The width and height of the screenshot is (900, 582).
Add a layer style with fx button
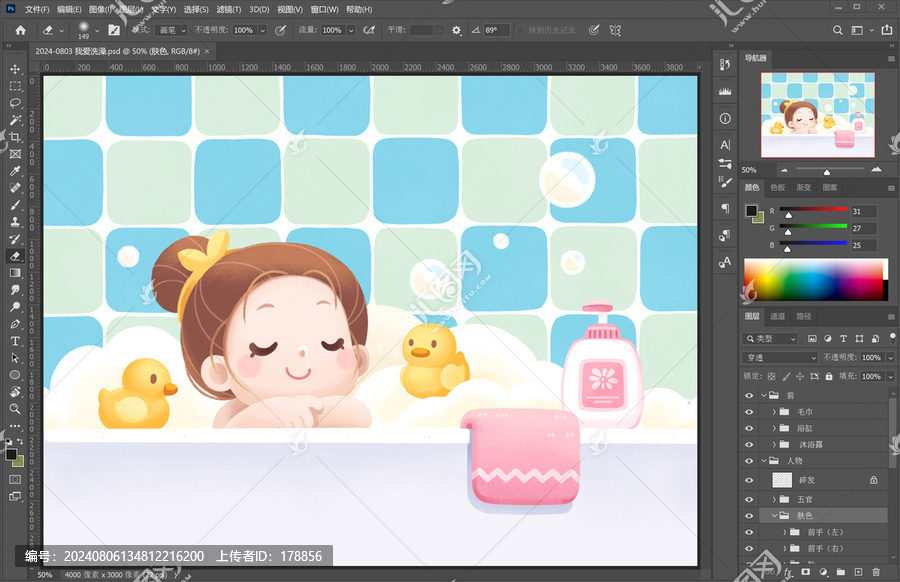(x=788, y=572)
